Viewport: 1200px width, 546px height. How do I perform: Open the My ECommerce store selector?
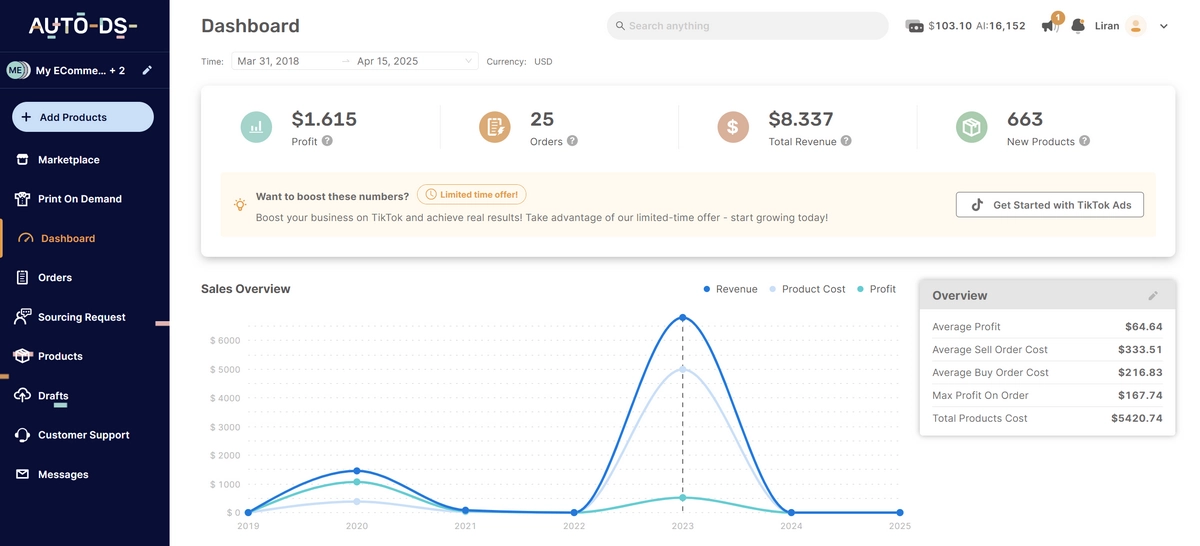pyautogui.click(x=80, y=70)
